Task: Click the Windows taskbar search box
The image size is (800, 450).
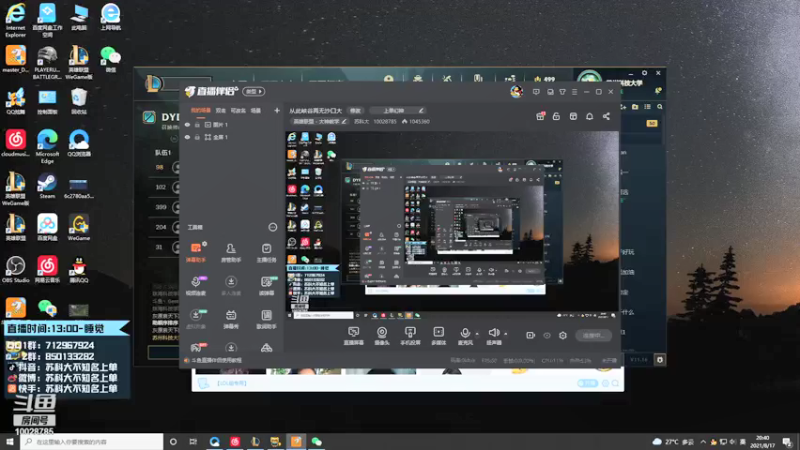Action: pos(92,442)
